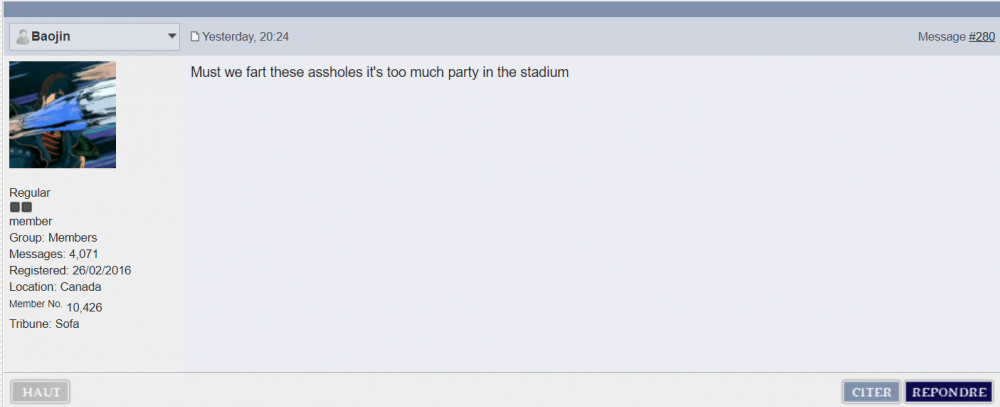Click the user silhouette icon beside Baojin
The width and height of the screenshot is (1000, 407).
(x=22, y=37)
